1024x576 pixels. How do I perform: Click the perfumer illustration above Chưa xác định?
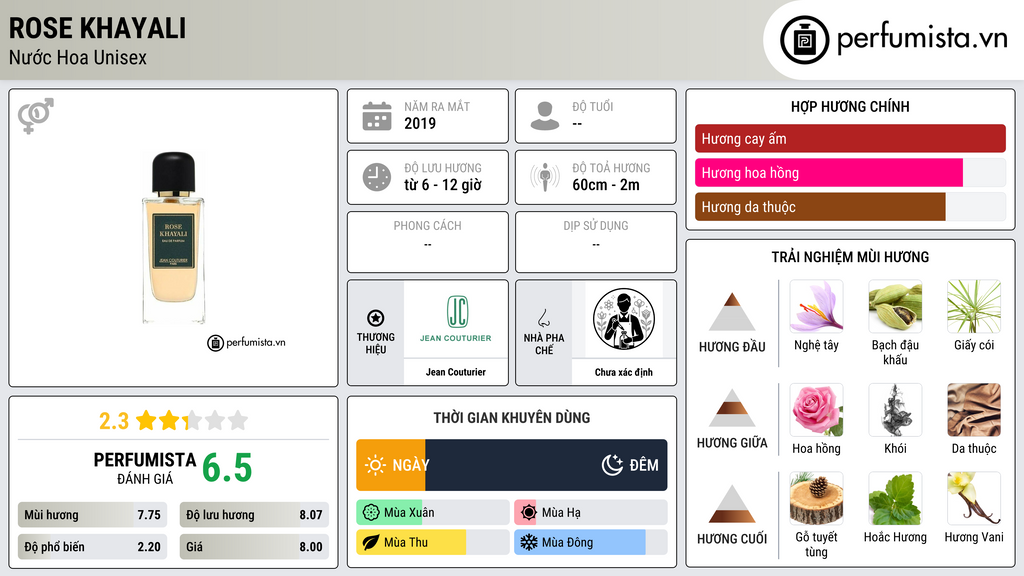pos(624,319)
